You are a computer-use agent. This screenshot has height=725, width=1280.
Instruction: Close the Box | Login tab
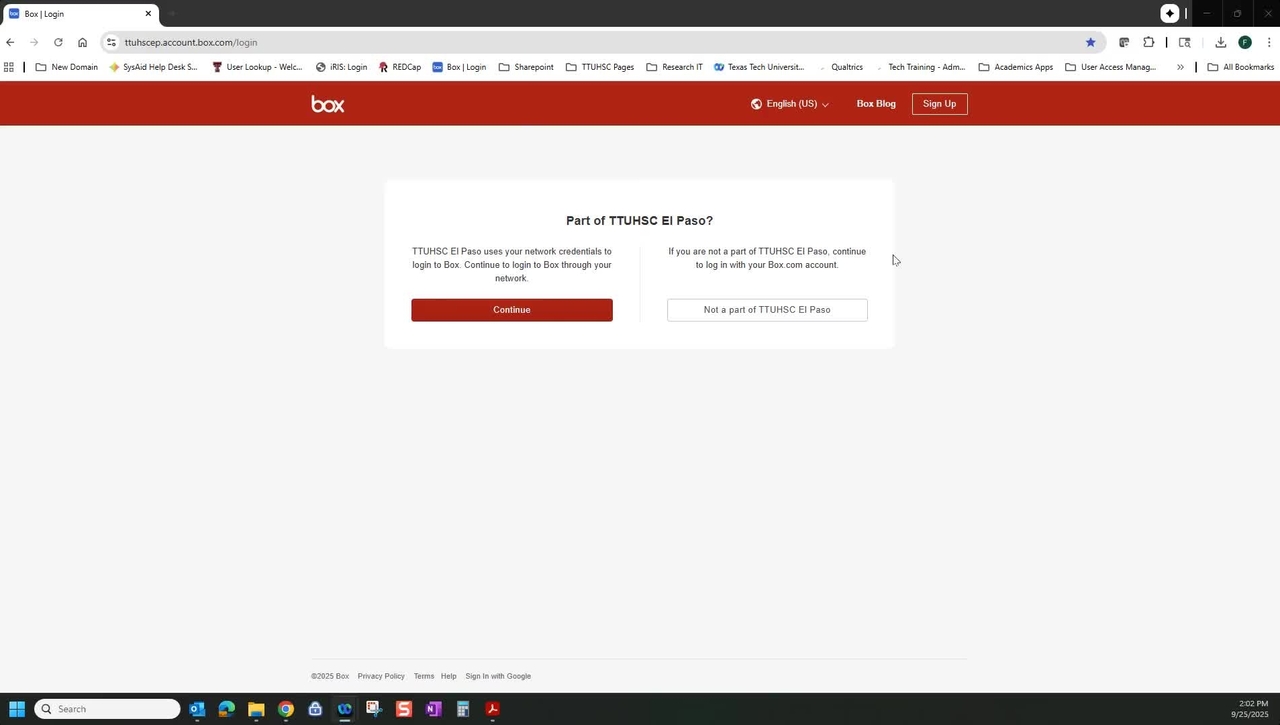pyautogui.click(x=148, y=14)
